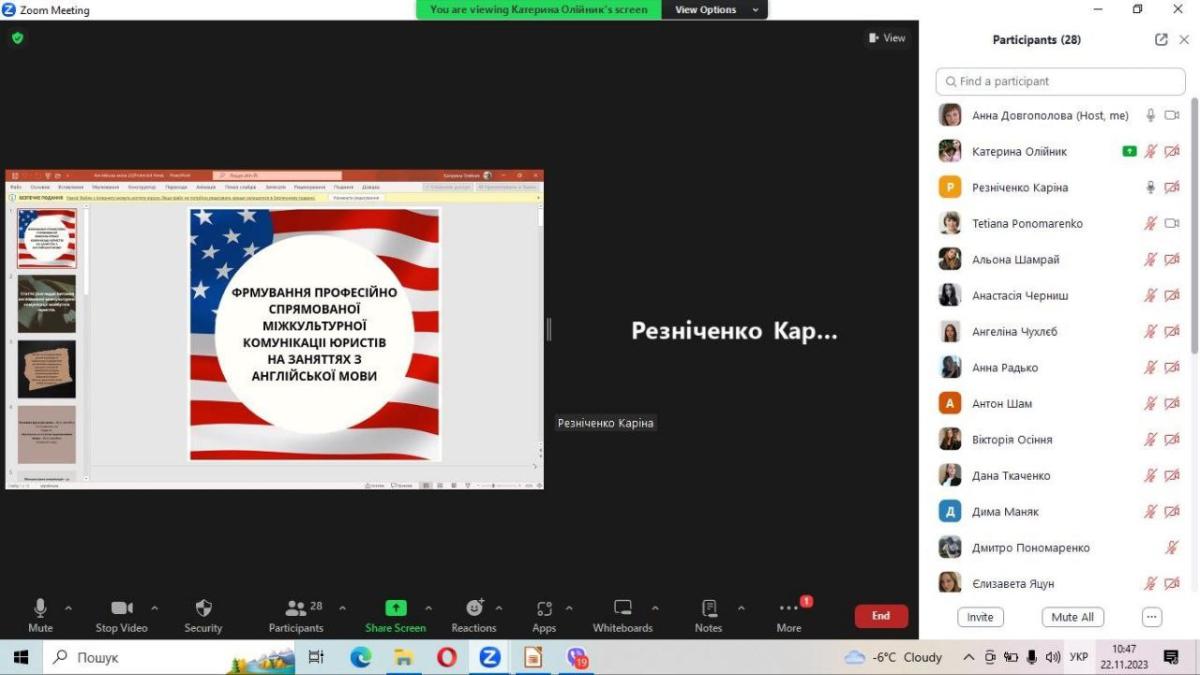Open the Whiteboards icon

click(622, 608)
